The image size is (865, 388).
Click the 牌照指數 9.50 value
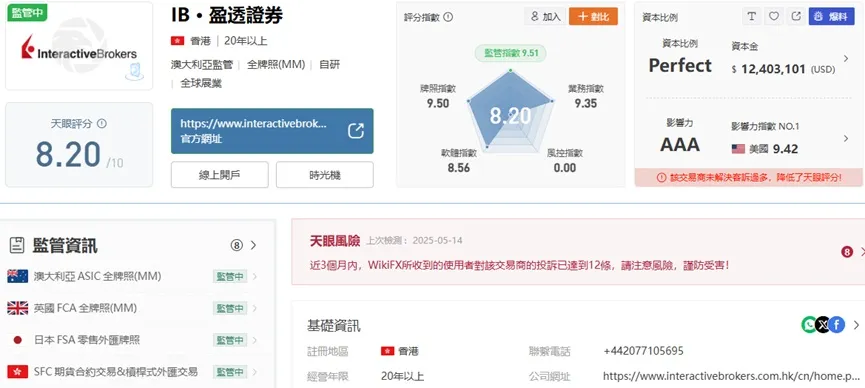(438, 103)
